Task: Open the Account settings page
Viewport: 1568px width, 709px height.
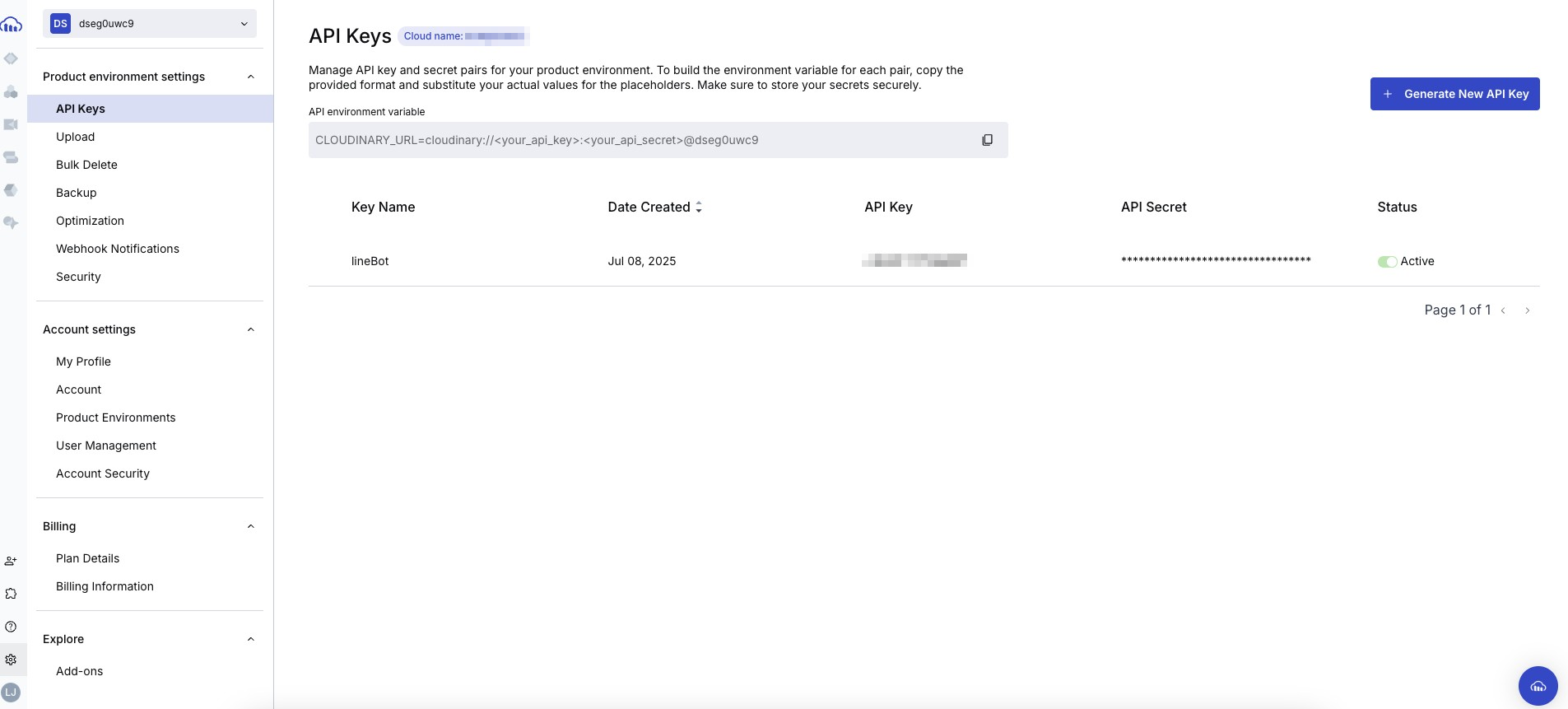Action: pyautogui.click(x=78, y=389)
